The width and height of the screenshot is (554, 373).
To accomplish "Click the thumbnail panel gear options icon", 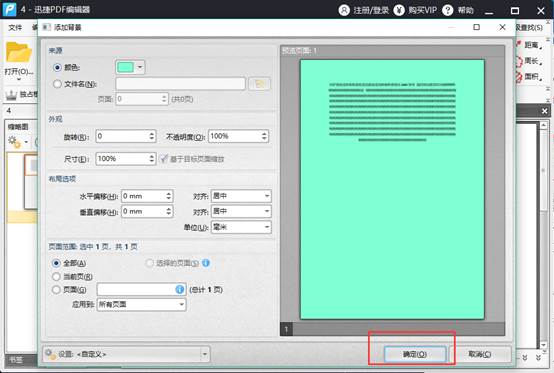I will point(14,141).
